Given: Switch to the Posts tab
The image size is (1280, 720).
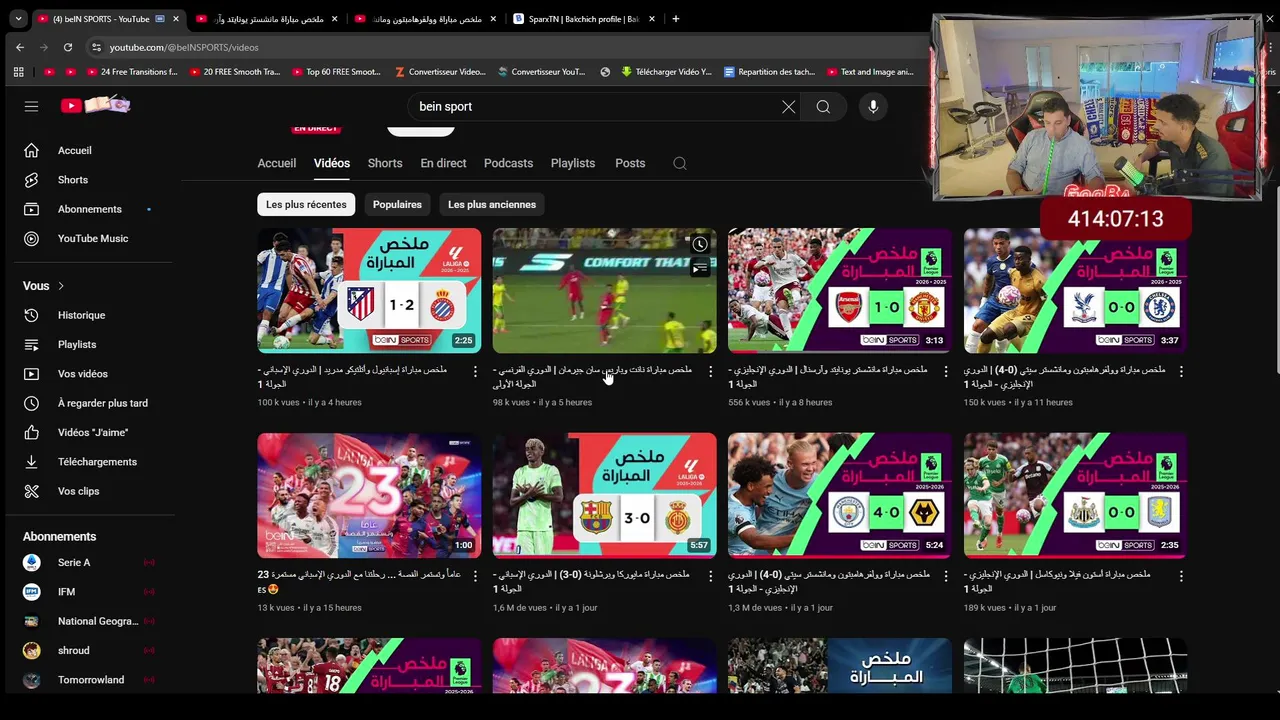Looking at the screenshot, I should [630, 163].
